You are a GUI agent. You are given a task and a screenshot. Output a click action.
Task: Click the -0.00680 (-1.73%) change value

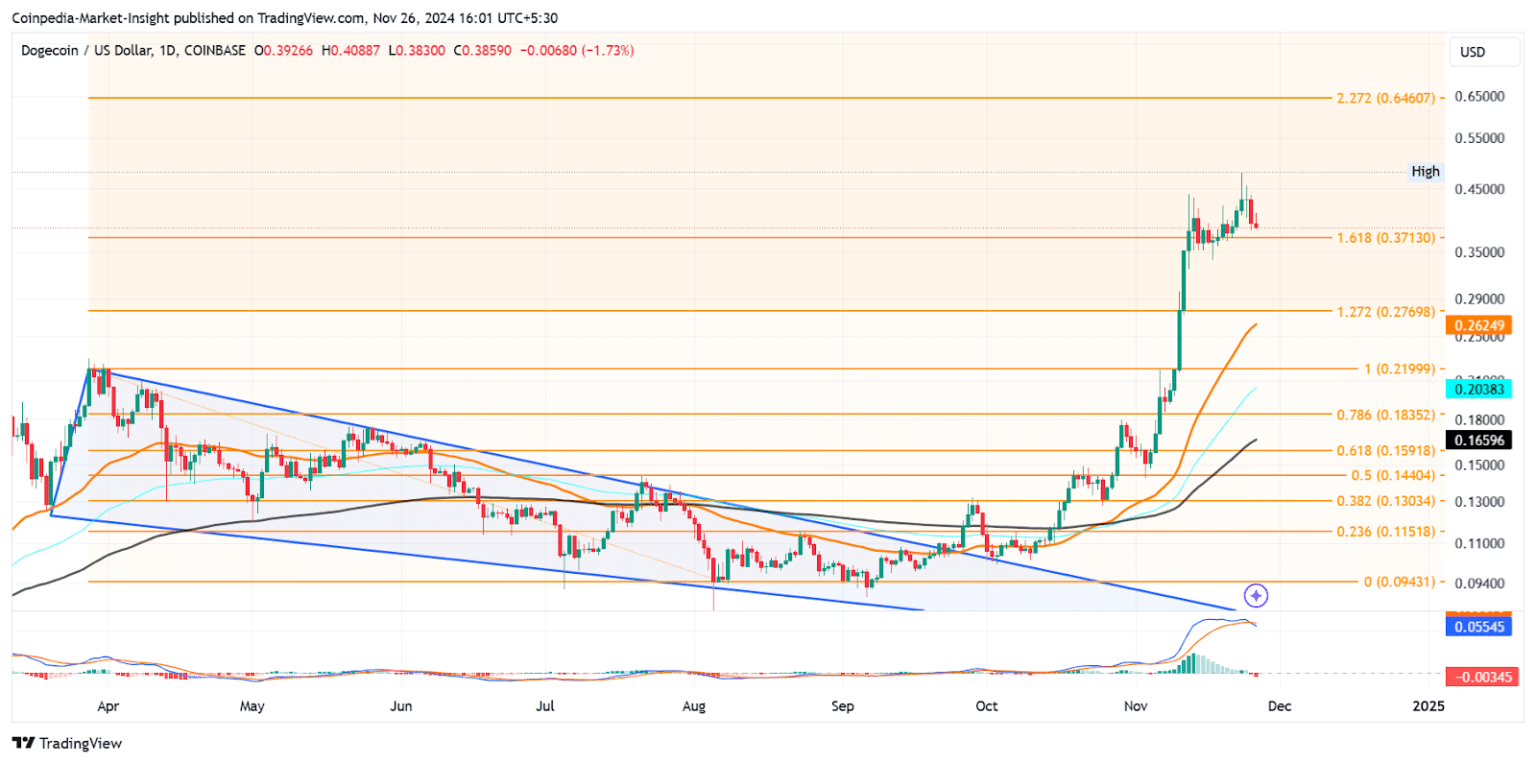point(577,50)
